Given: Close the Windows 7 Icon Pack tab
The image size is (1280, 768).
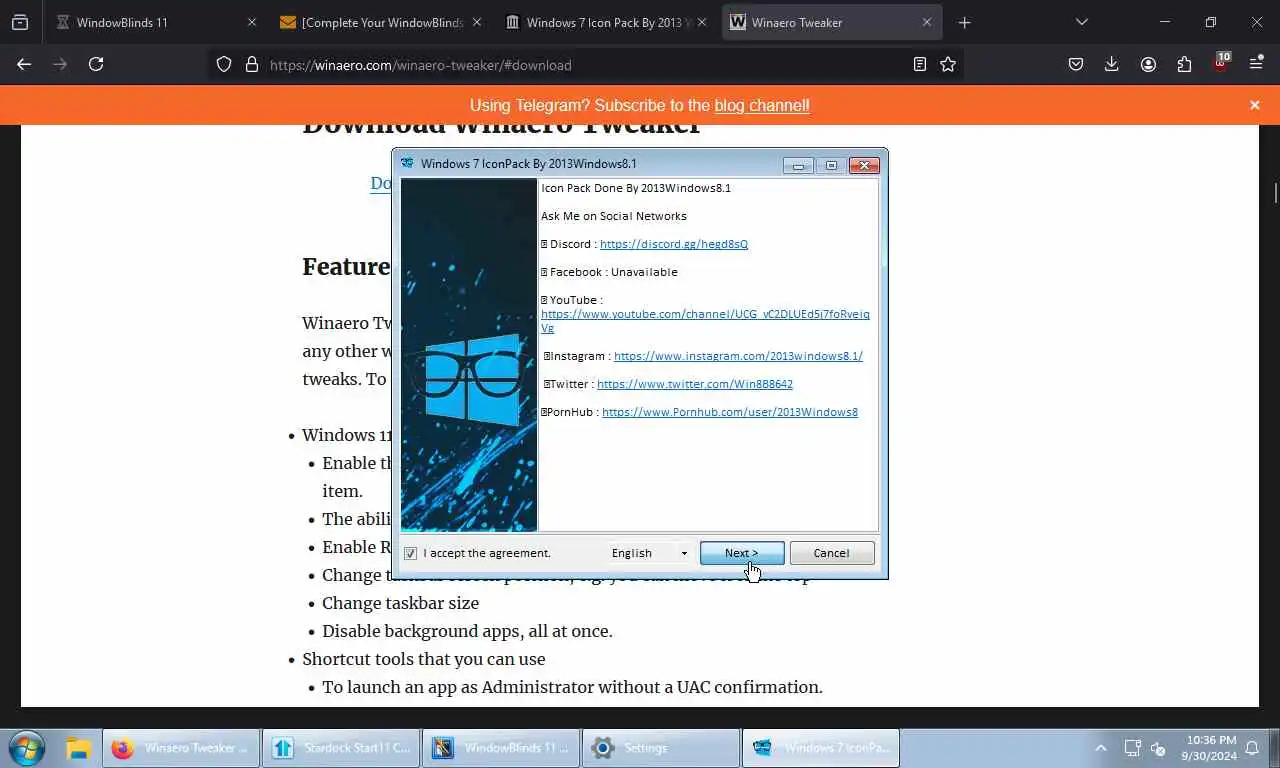Looking at the screenshot, I should [x=701, y=22].
